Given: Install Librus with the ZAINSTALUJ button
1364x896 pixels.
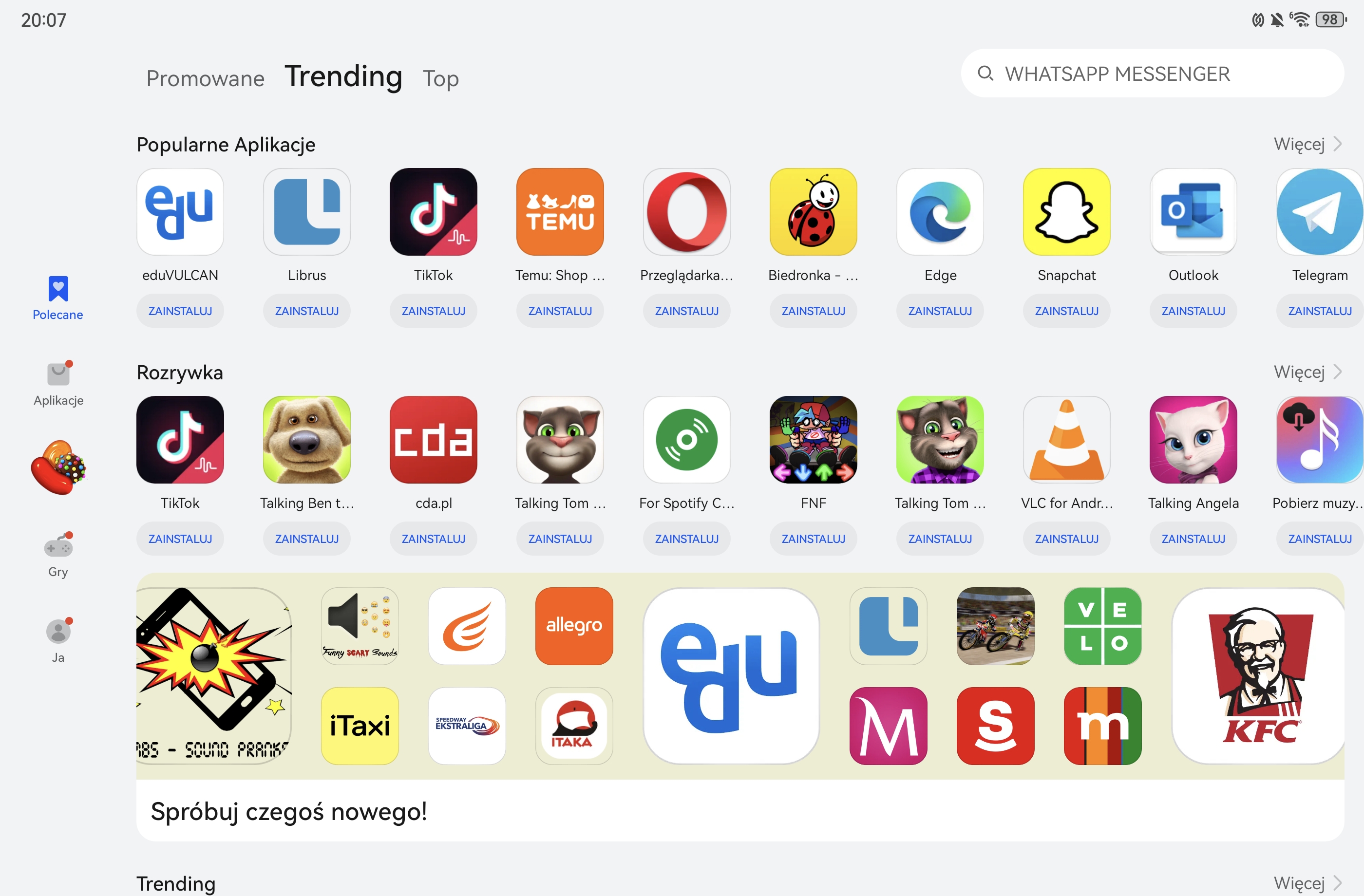Looking at the screenshot, I should click(306, 311).
